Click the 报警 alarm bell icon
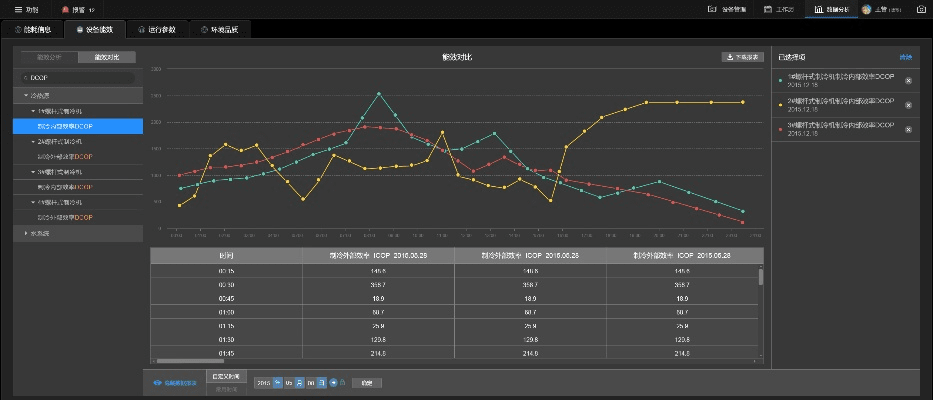This screenshot has height=400, width=933. tap(67, 9)
